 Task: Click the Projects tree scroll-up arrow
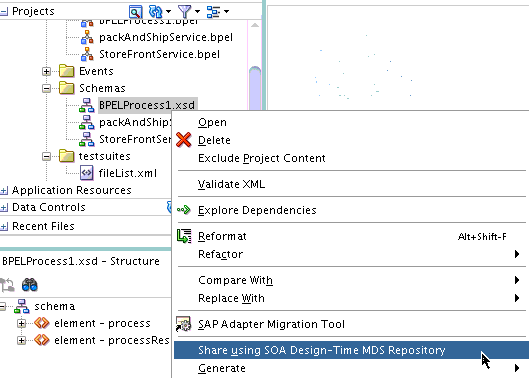(255, 25)
